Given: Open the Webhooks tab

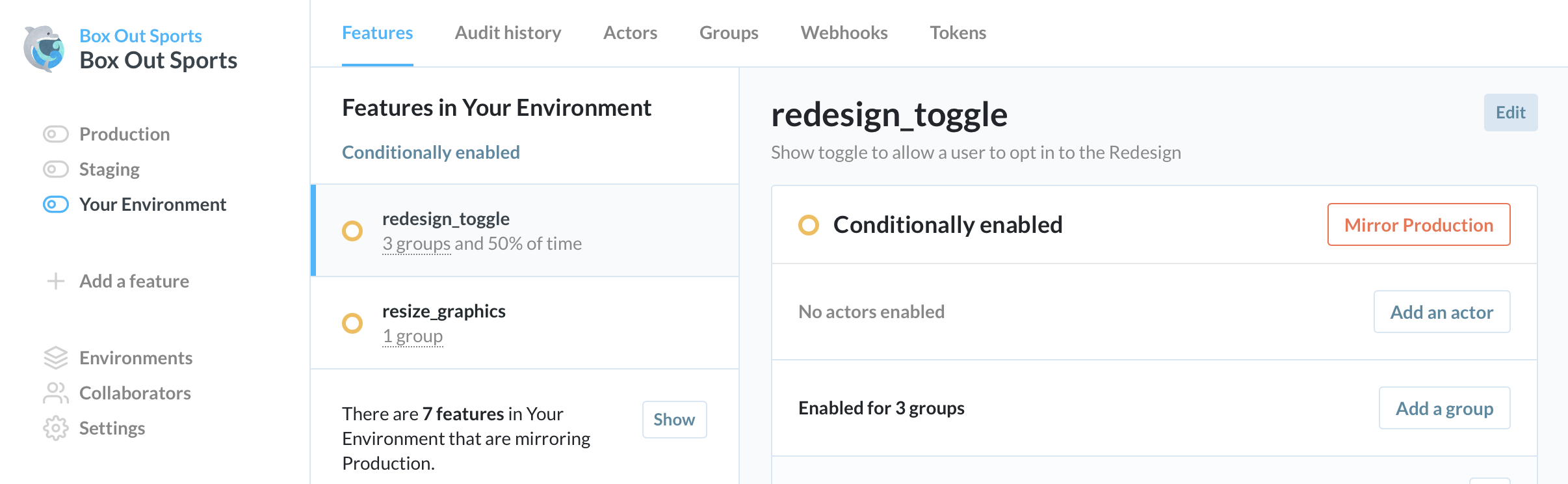Looking at the screenshot, I should (x=844, y=33).
